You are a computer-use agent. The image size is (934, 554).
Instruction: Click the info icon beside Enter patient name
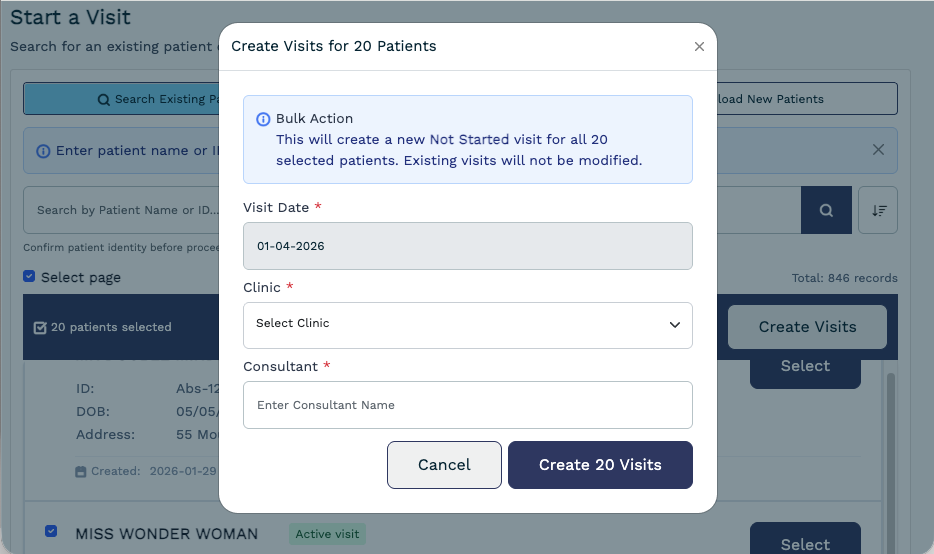(43, 151)
